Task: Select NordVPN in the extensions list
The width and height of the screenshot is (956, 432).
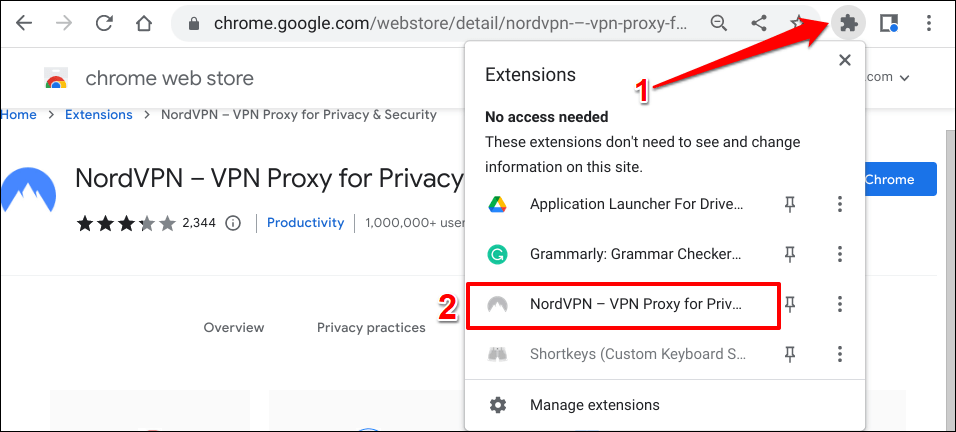Action: pyautogui.click(x=636, y=304)
